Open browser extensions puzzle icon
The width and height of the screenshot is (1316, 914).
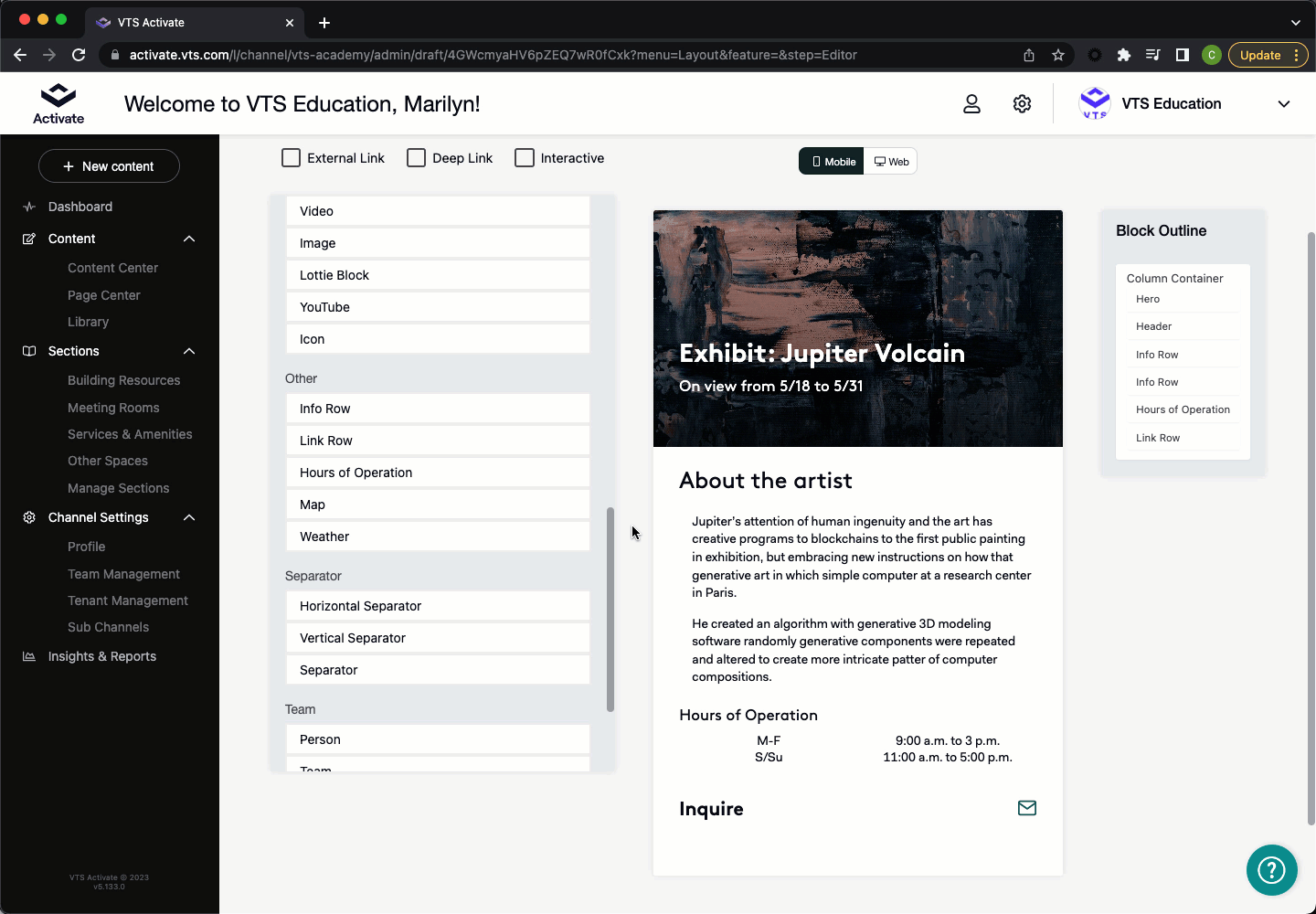1124,55
